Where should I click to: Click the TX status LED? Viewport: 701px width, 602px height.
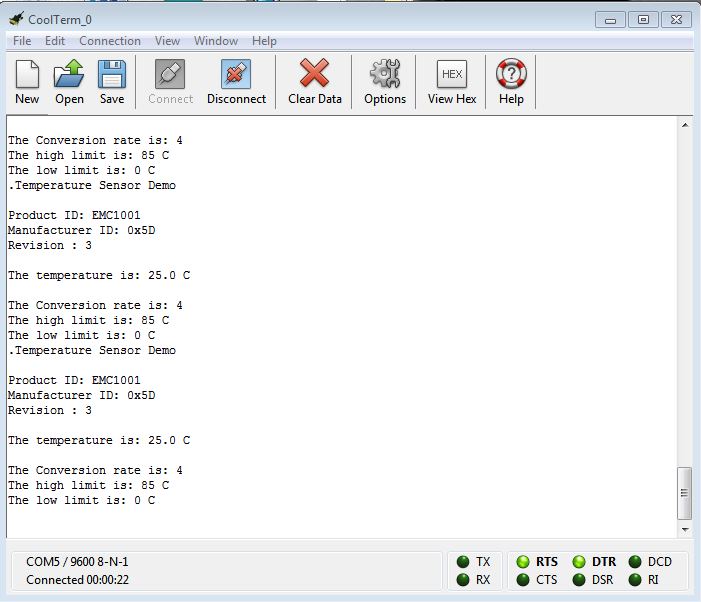click(x=462, y=562)
